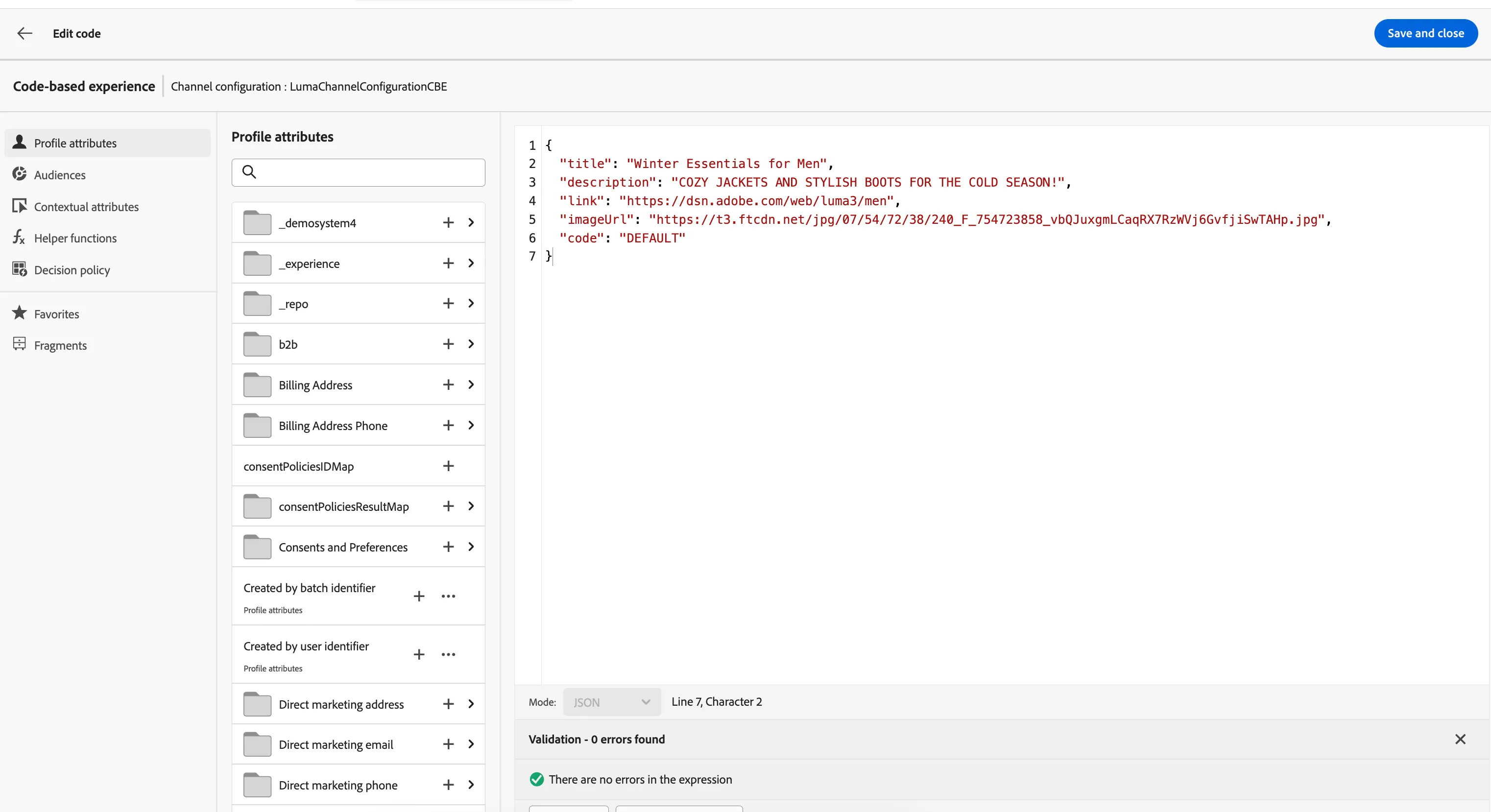Image resolution: width=1491 pixels, height=812 pixels.
Task: Click the Consents and Preferences folder label
Action: pos(343,547)
